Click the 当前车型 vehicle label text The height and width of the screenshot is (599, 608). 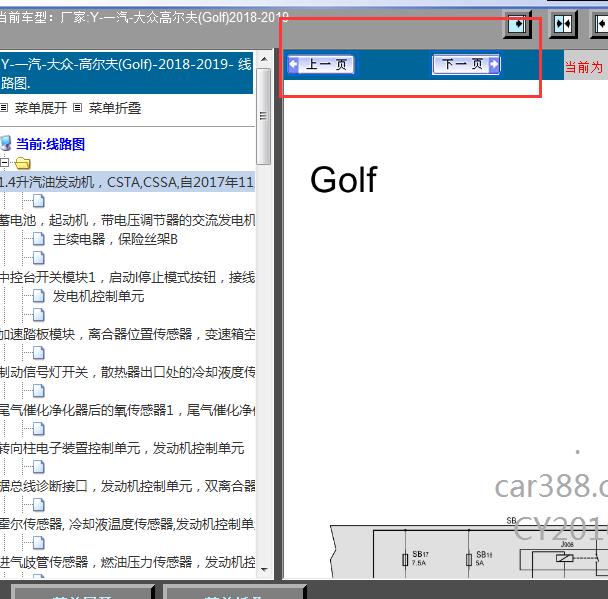pos(144,17)
